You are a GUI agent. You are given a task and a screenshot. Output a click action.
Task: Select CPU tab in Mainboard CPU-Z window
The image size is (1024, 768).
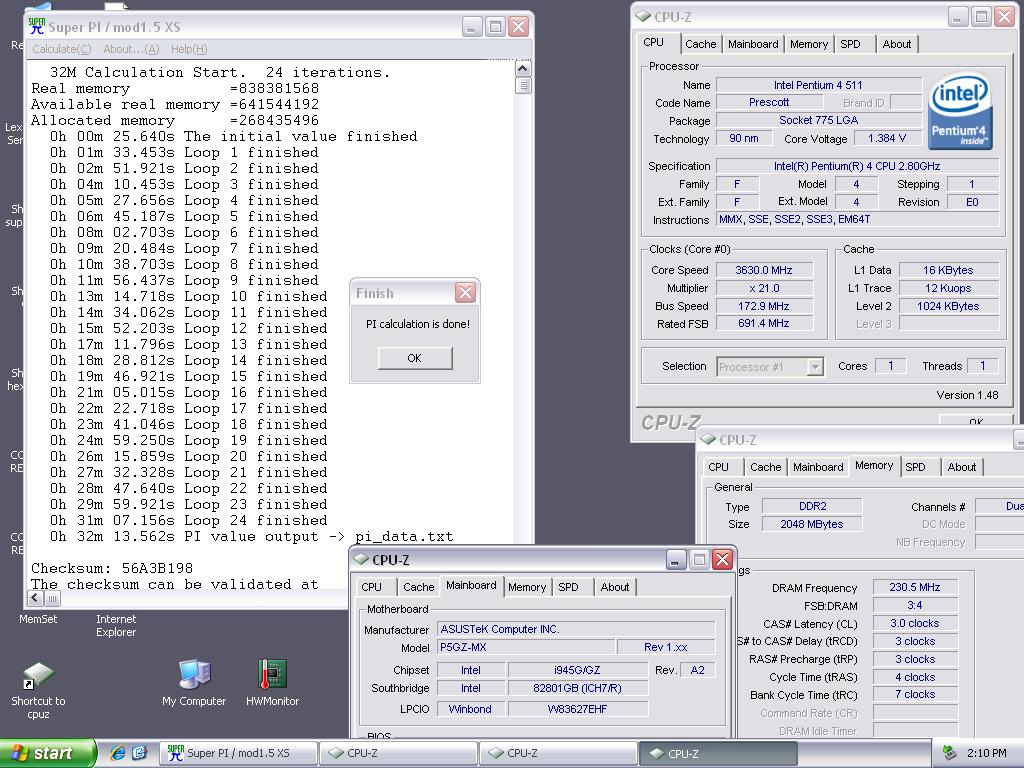pyautogui.click(x=372, y=587)
